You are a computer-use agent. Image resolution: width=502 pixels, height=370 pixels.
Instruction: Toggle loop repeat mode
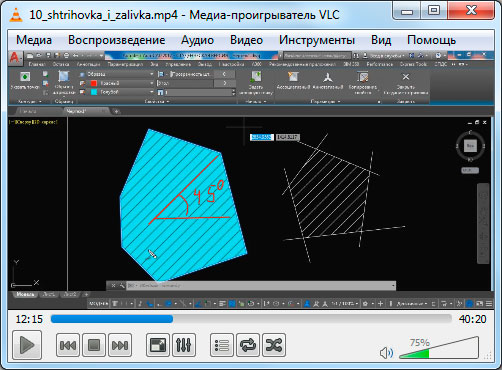click(248, 345)
